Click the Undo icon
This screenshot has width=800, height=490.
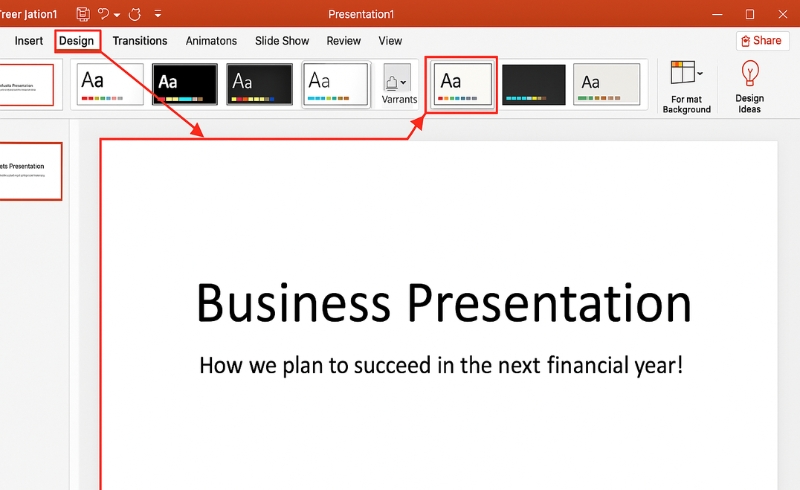(104, 14)
